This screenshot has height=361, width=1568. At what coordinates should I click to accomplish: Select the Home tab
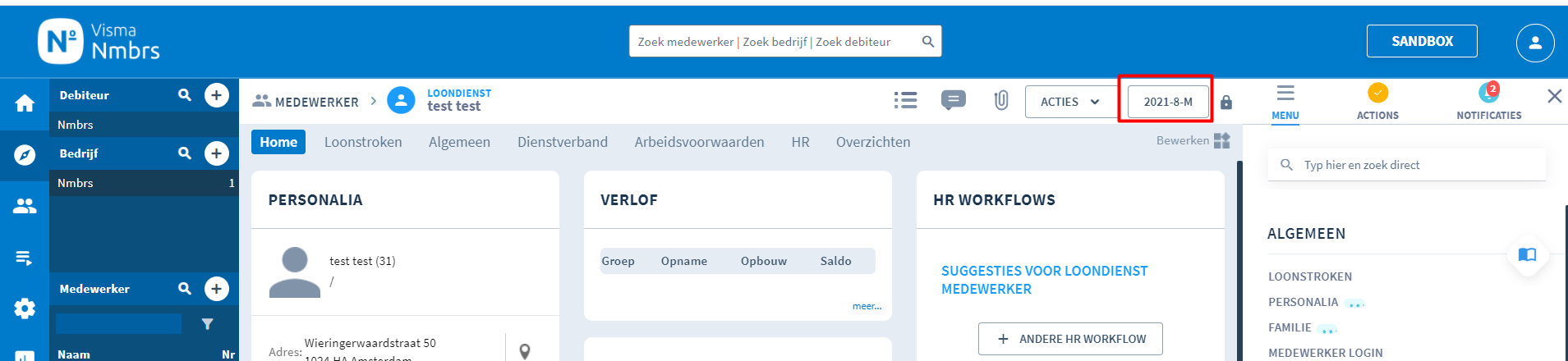(x=278, y=142)
